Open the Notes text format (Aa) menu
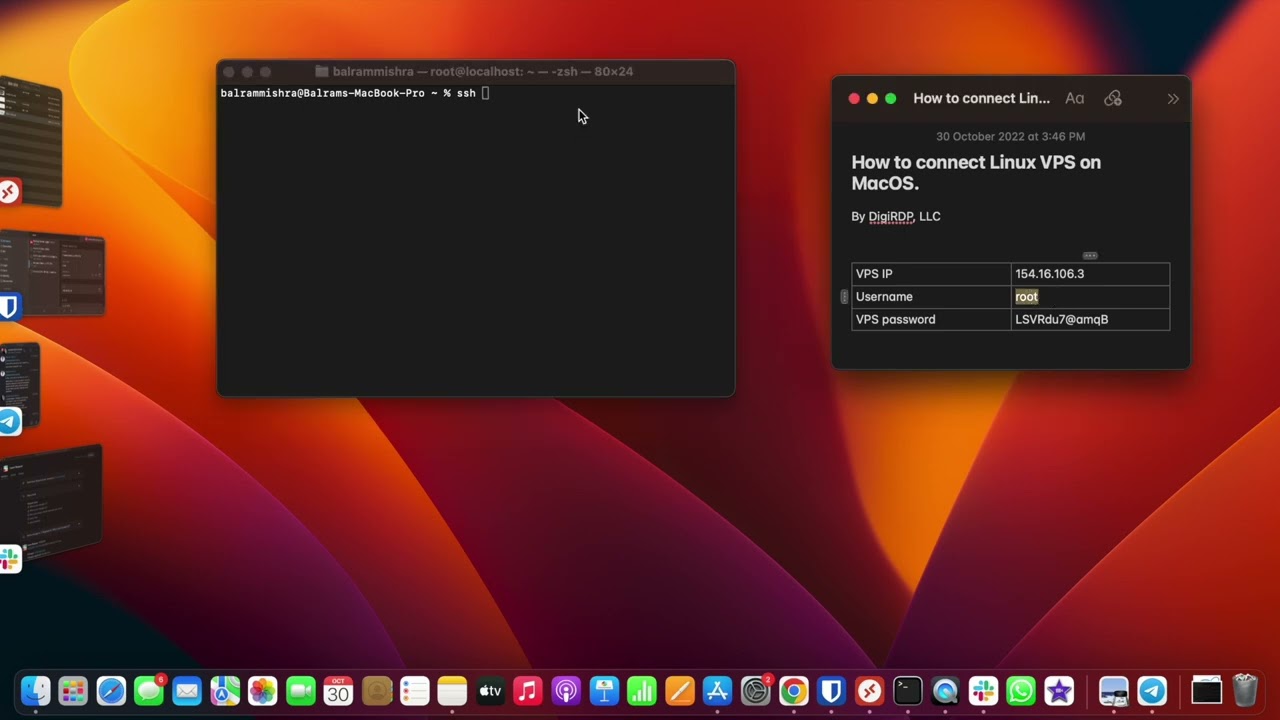Viewport: 1280px width, 720px height. (x=1074, y=98)
